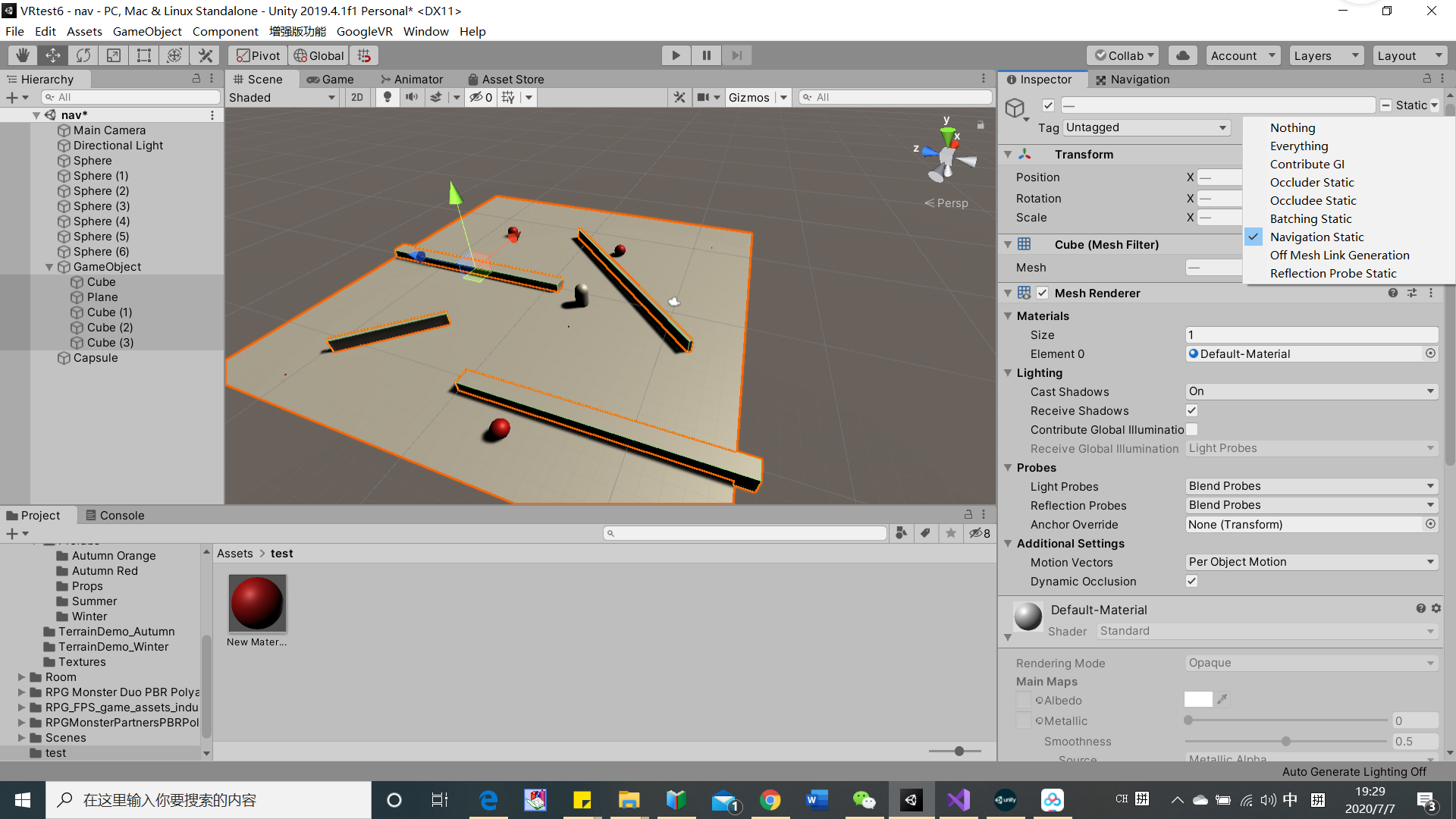This screenshot has width=1456, height=819.
Task: Click the Pivot toggle button
Action: (x=258, y=55)
